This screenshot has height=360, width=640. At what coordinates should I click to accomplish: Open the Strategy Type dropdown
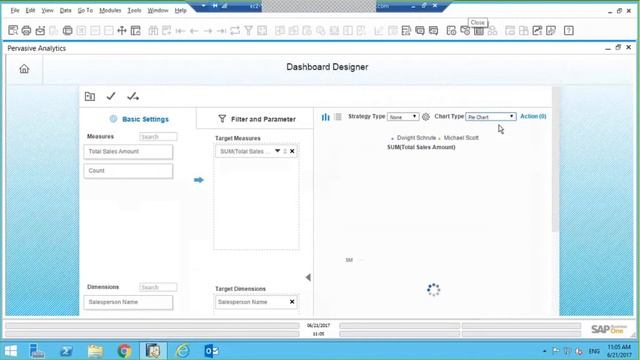[x=403, y=117]
